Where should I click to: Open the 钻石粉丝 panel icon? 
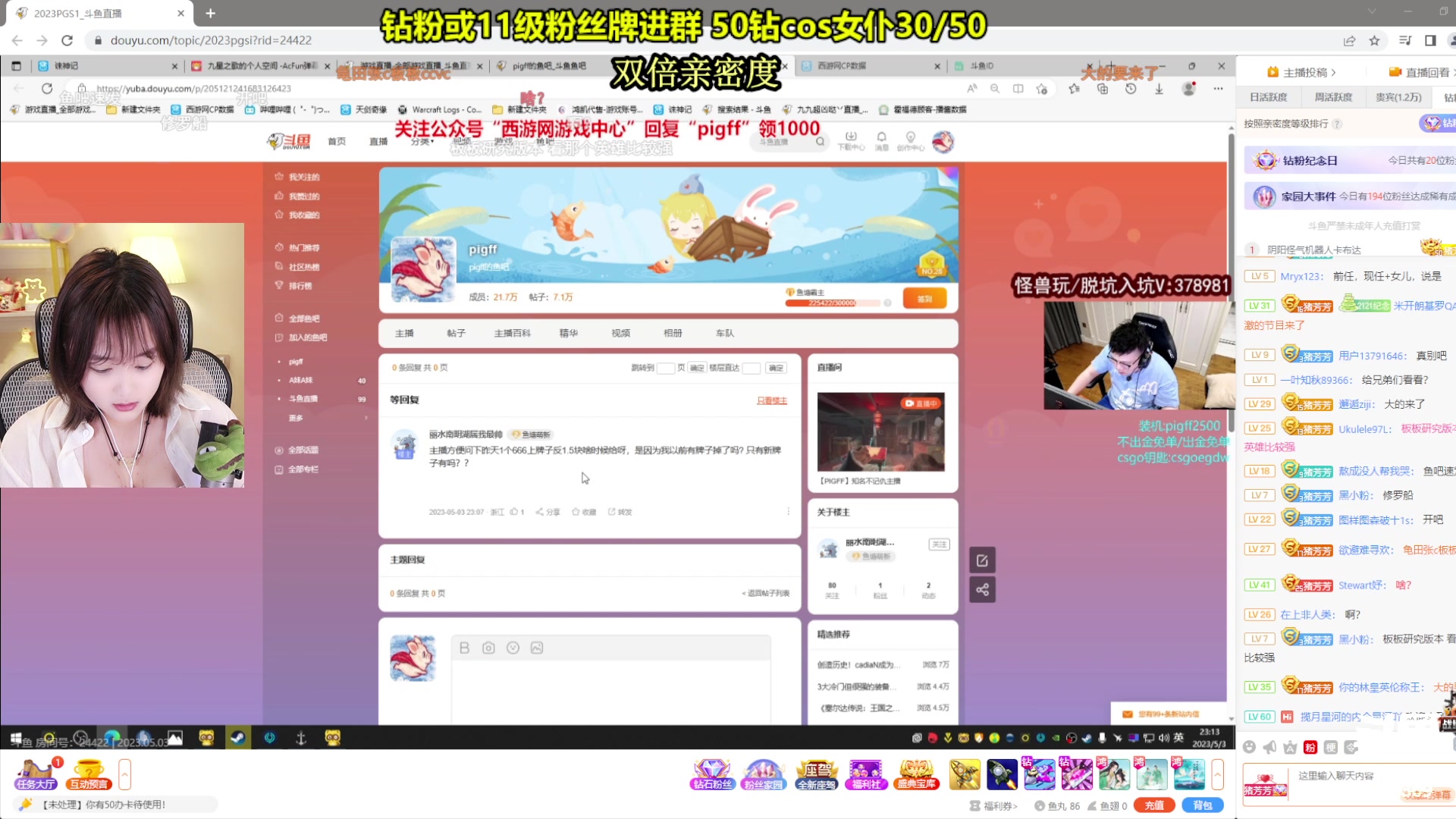coord(711,774)
